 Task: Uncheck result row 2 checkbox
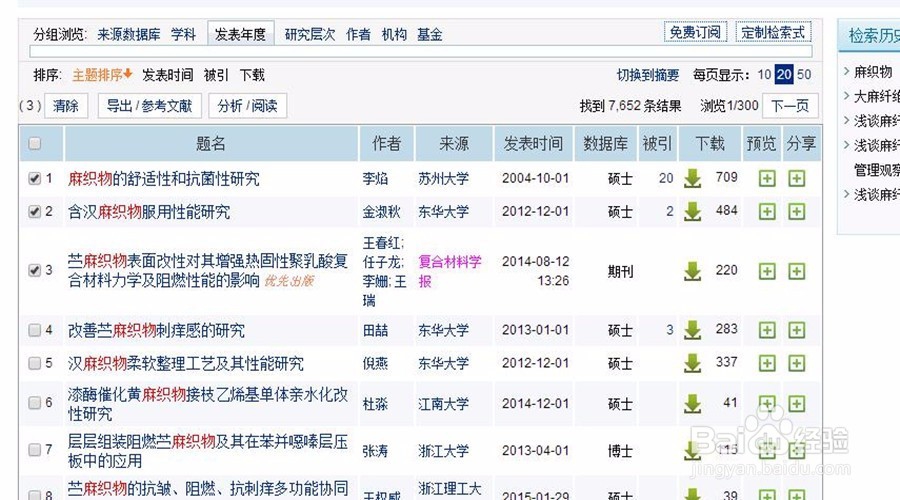tap(34, 212)
